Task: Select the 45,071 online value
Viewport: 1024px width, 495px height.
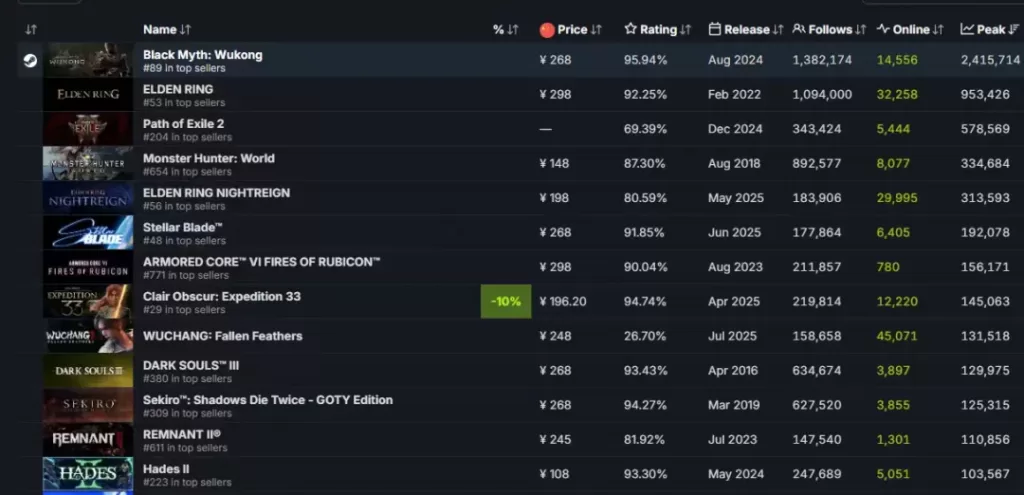Action: (x=897, y=336)
